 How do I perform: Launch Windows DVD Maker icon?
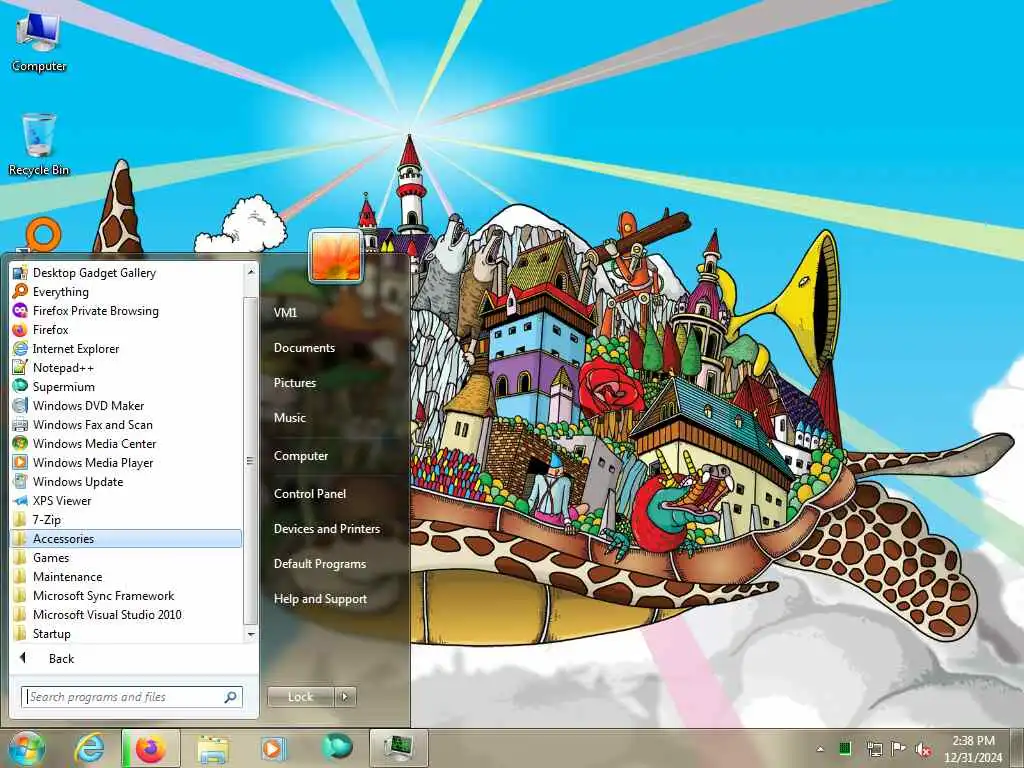pyautogui.click(x=20, y=405)
